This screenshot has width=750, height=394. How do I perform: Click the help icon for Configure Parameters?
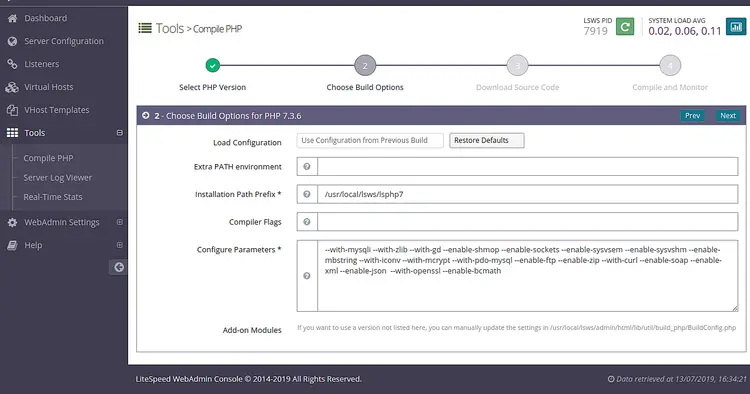[307, 276]
